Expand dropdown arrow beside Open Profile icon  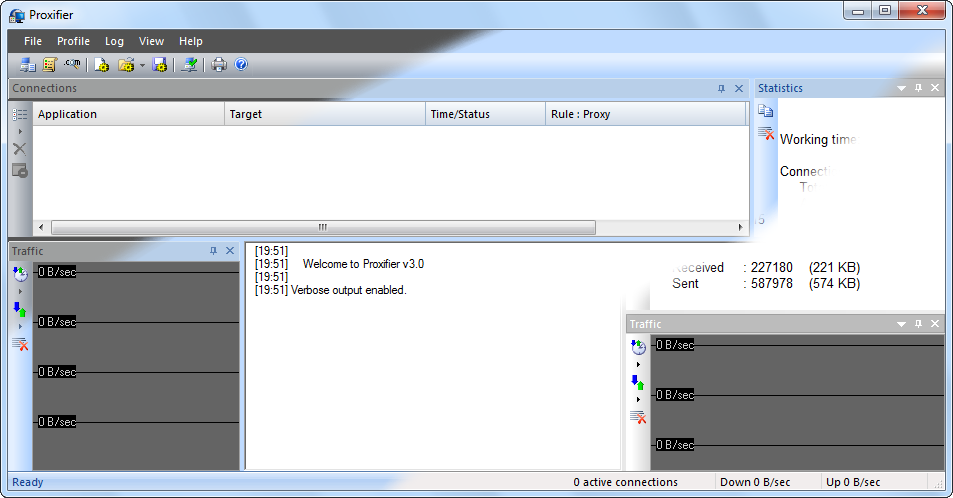[x=142, y=66]
